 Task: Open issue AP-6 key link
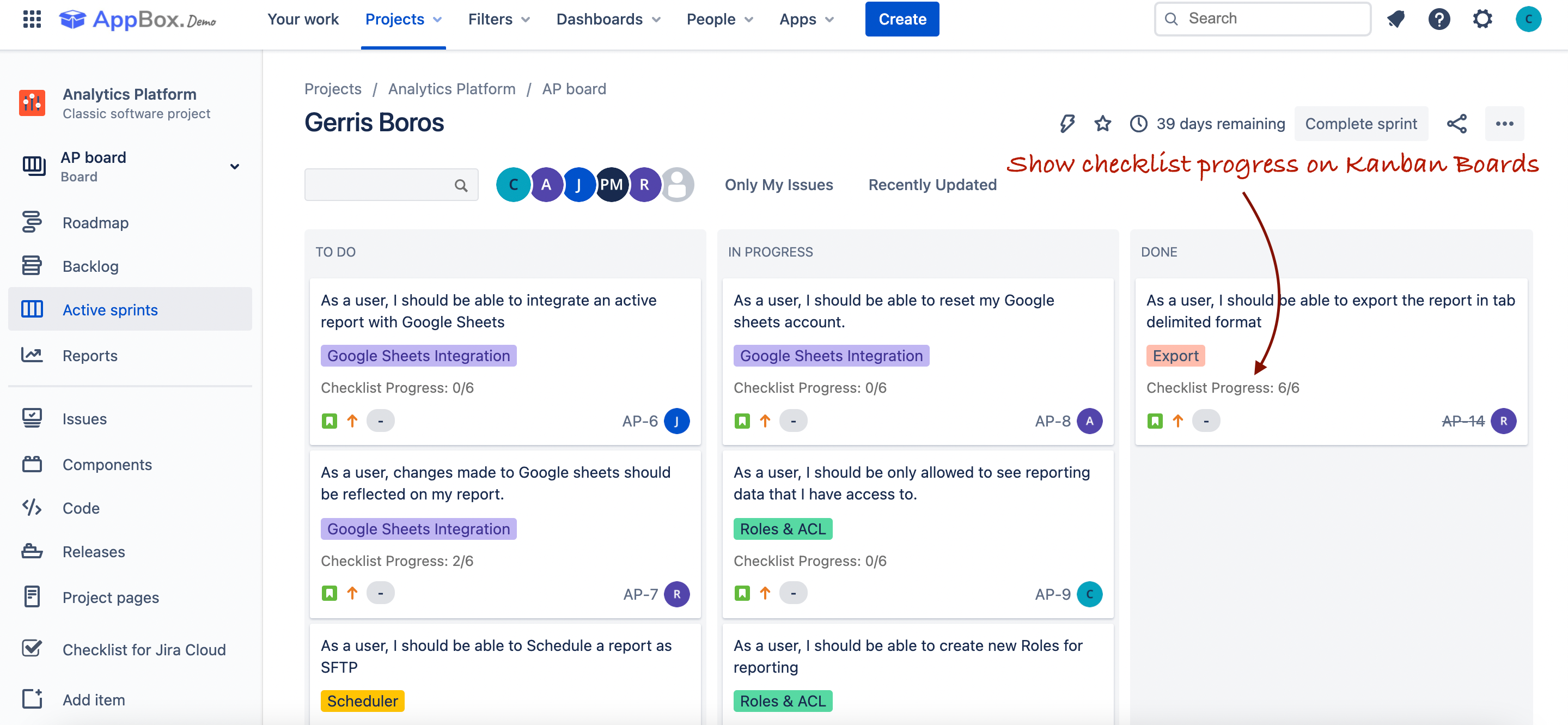tap(639, 421)
